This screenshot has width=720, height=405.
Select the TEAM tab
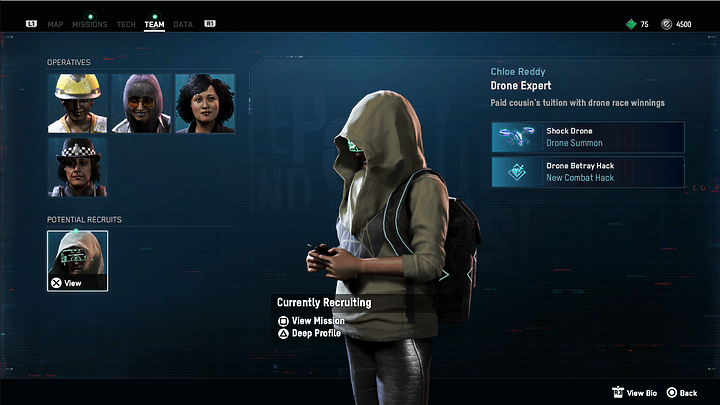[154, 24]
